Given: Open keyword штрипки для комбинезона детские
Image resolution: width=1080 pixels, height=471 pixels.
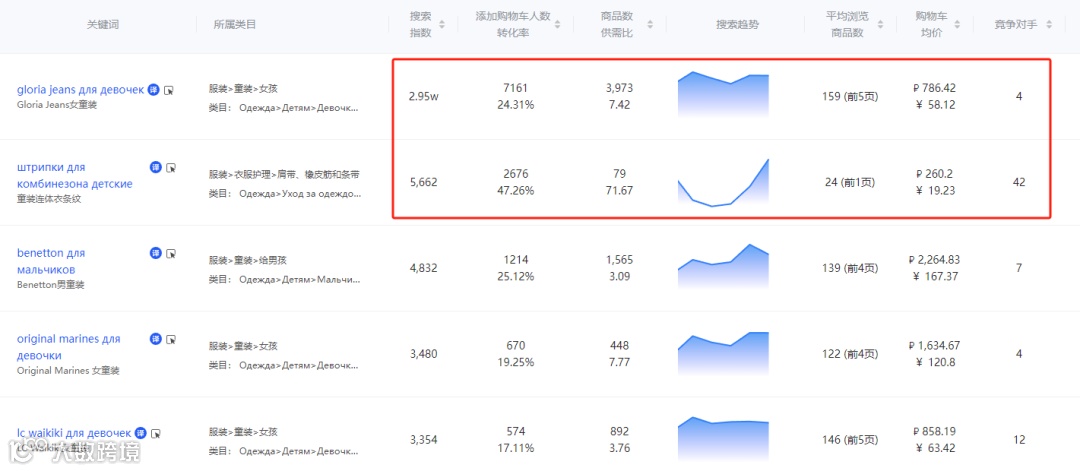Looking at the screenshot, I should coord(74,176).
